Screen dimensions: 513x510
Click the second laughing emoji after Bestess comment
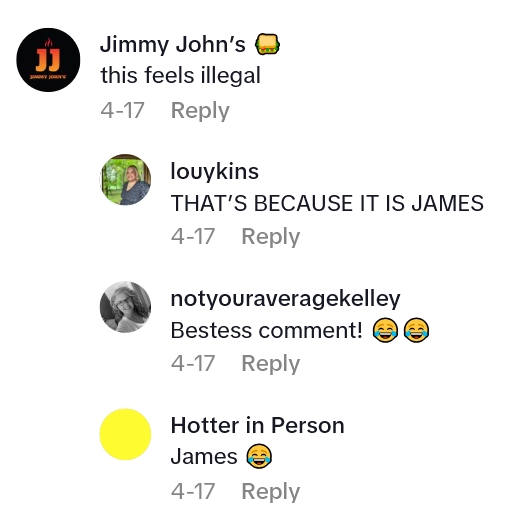pos(416,330)
